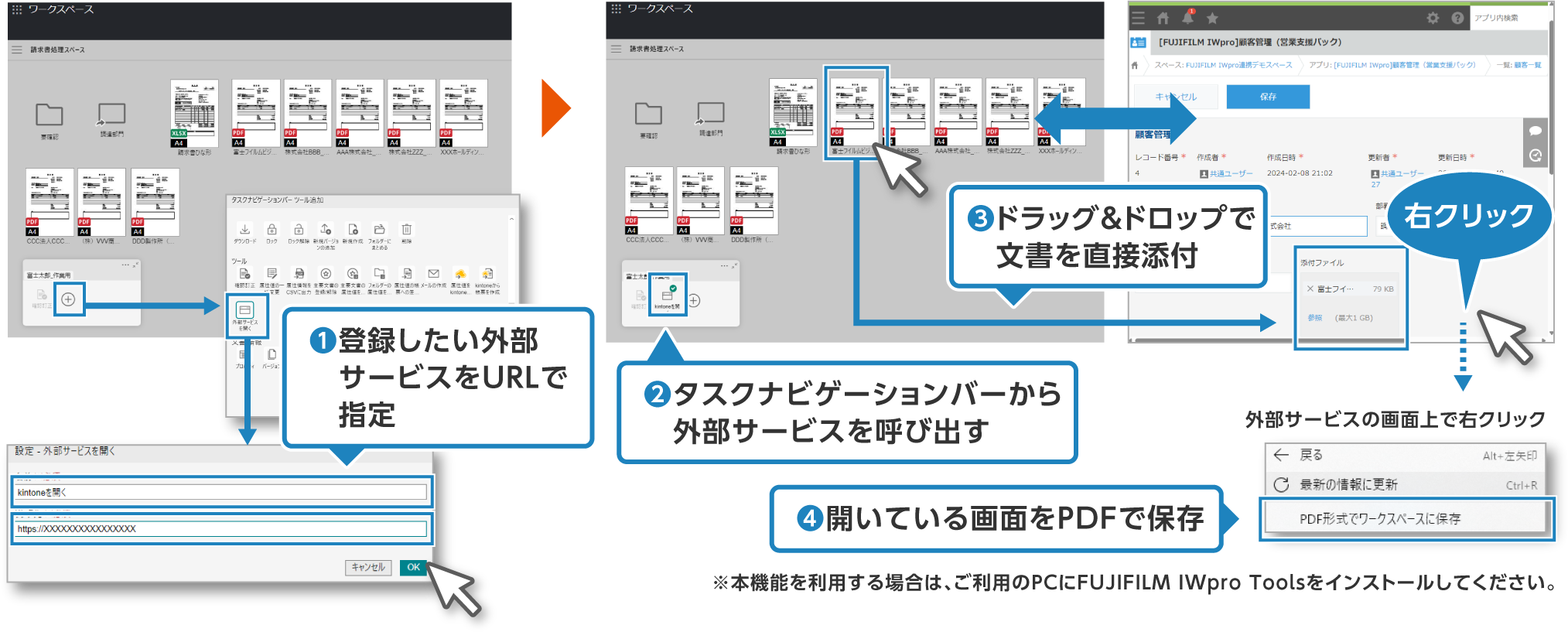This screenshot has height=632, width=1568.
Task: Collapse right task navigation bar with arrow icon
Action: [735, 265]
